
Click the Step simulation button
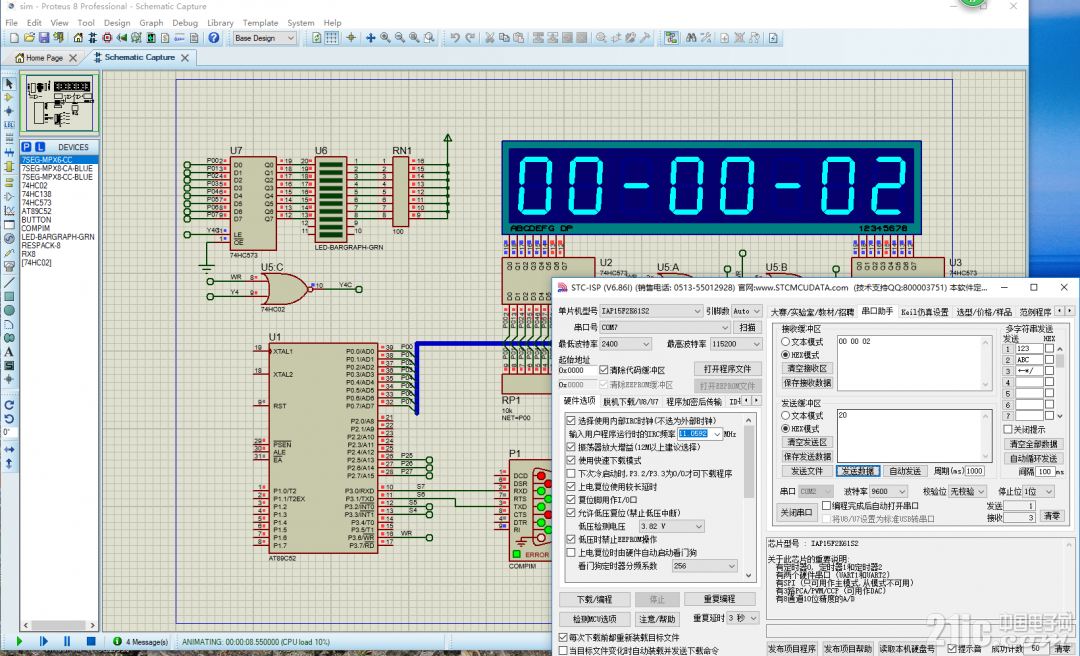43,642
